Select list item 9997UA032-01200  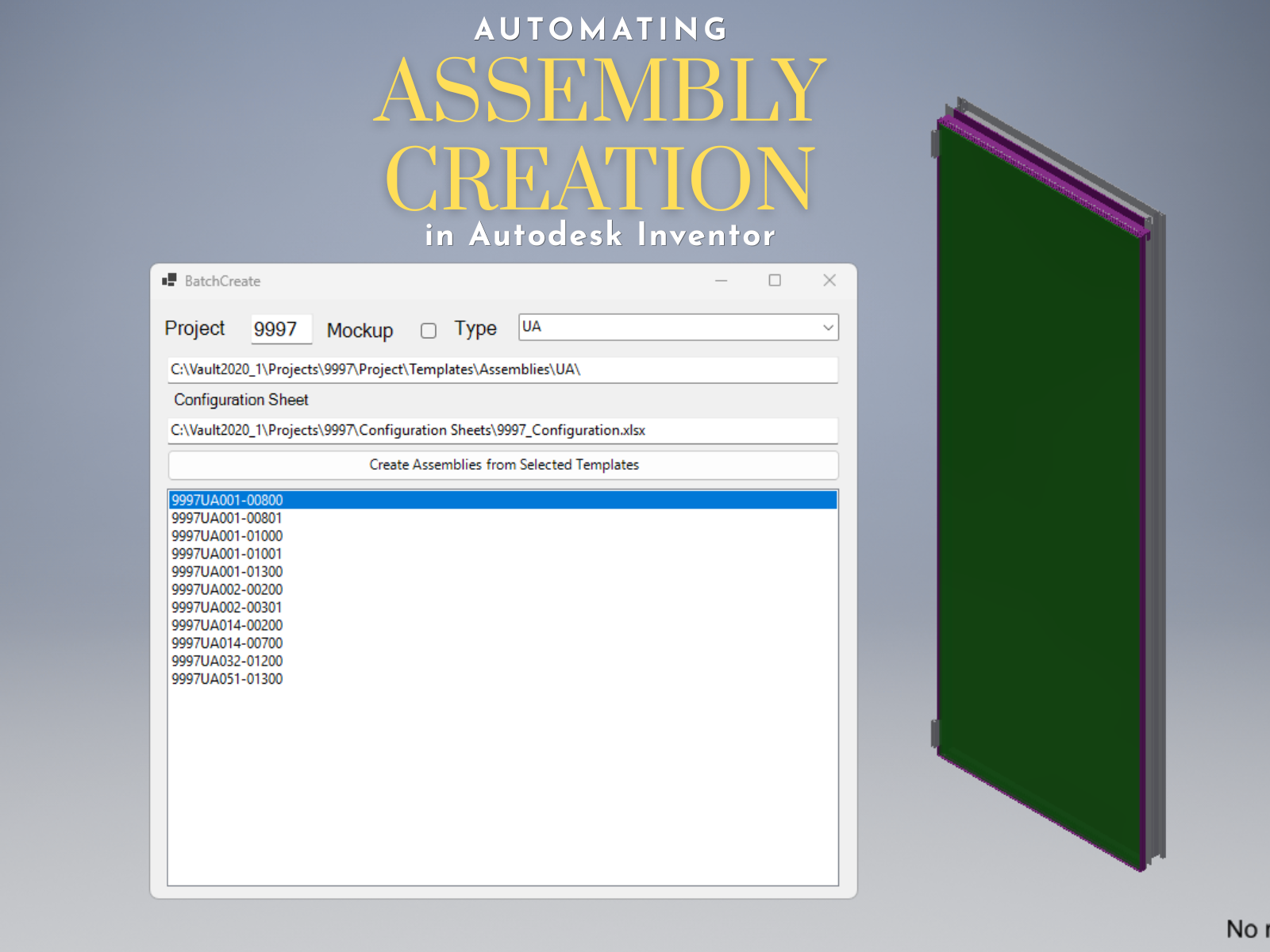point(503,661)
